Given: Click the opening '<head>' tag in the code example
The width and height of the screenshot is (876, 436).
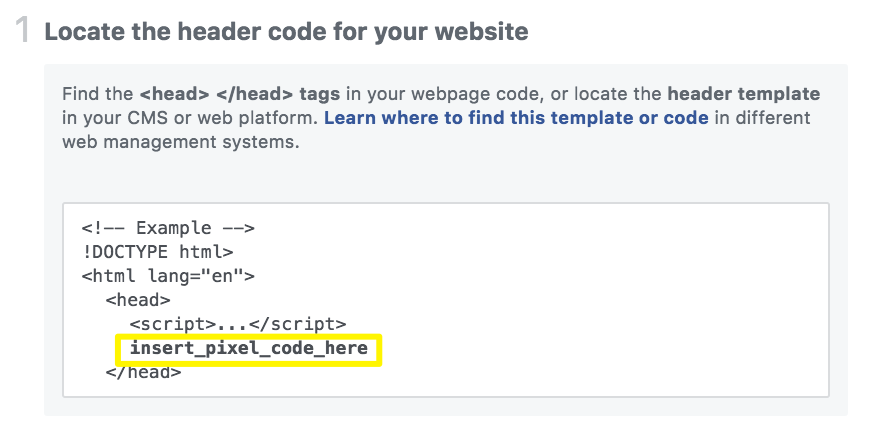Looking at the screenshot, I should pos(138,300).
